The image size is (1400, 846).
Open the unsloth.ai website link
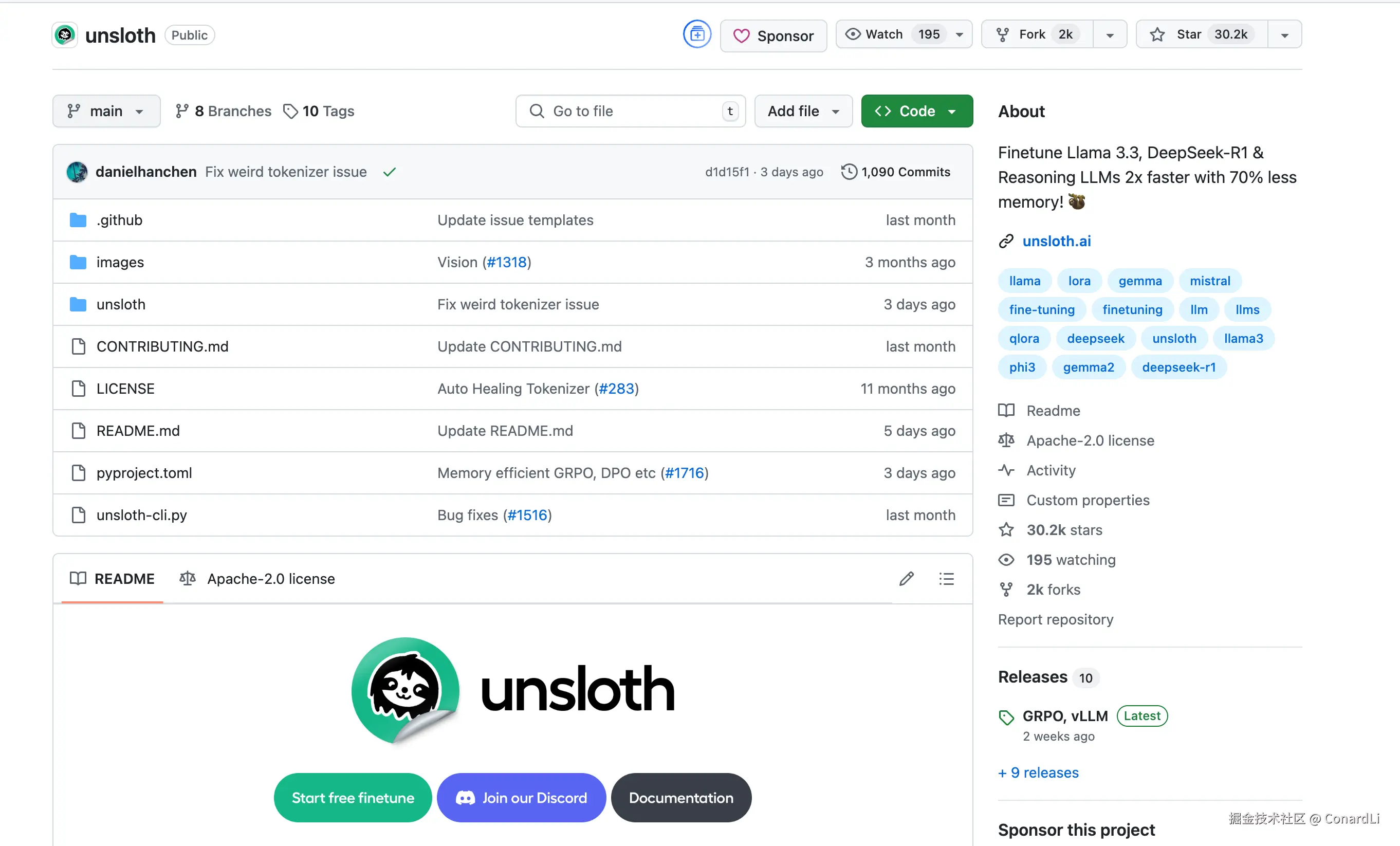[1056, 241]
